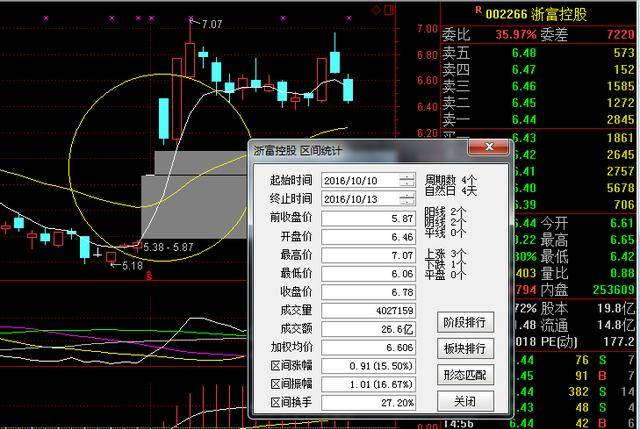640x429 pixels.
Task: Click the stock title 002266 浙富控股
Action: 536,14
